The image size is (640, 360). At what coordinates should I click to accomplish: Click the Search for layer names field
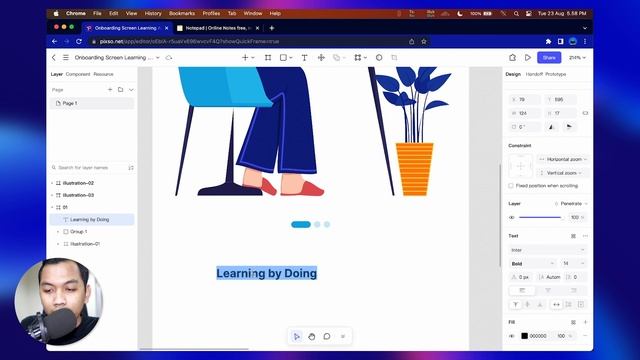tap(88, 168)
